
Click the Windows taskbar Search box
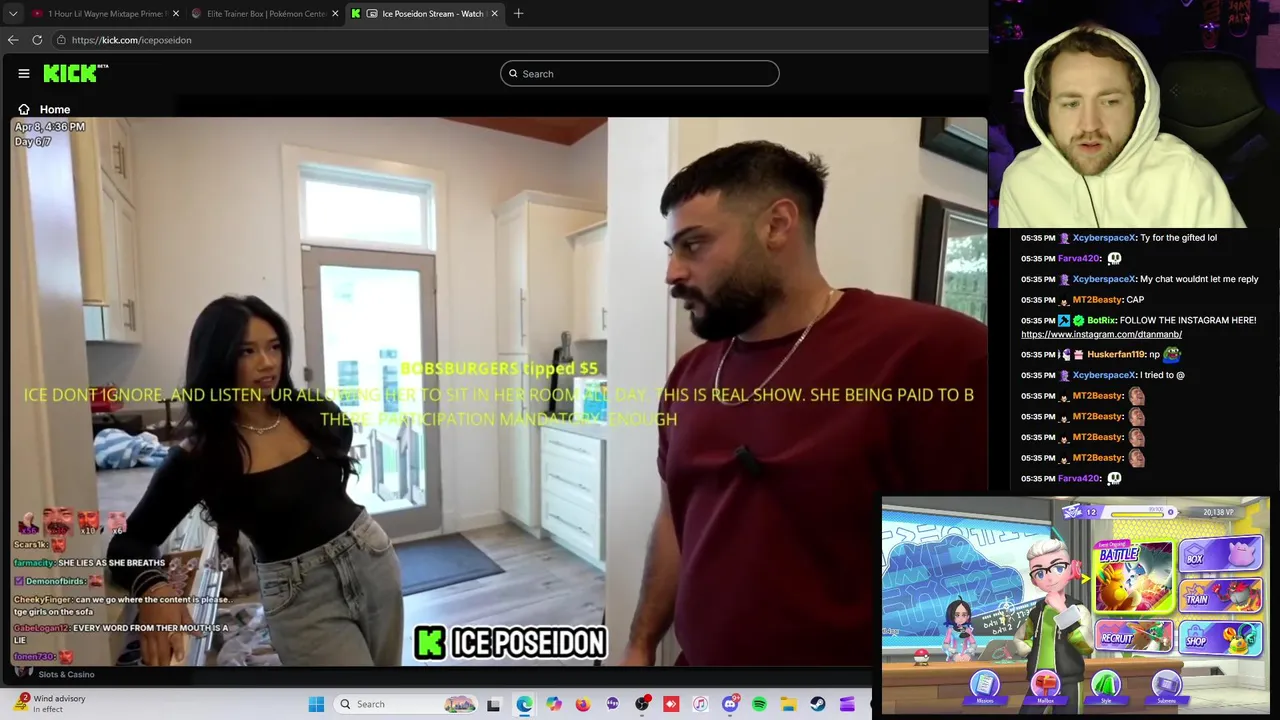pos(405,704)
